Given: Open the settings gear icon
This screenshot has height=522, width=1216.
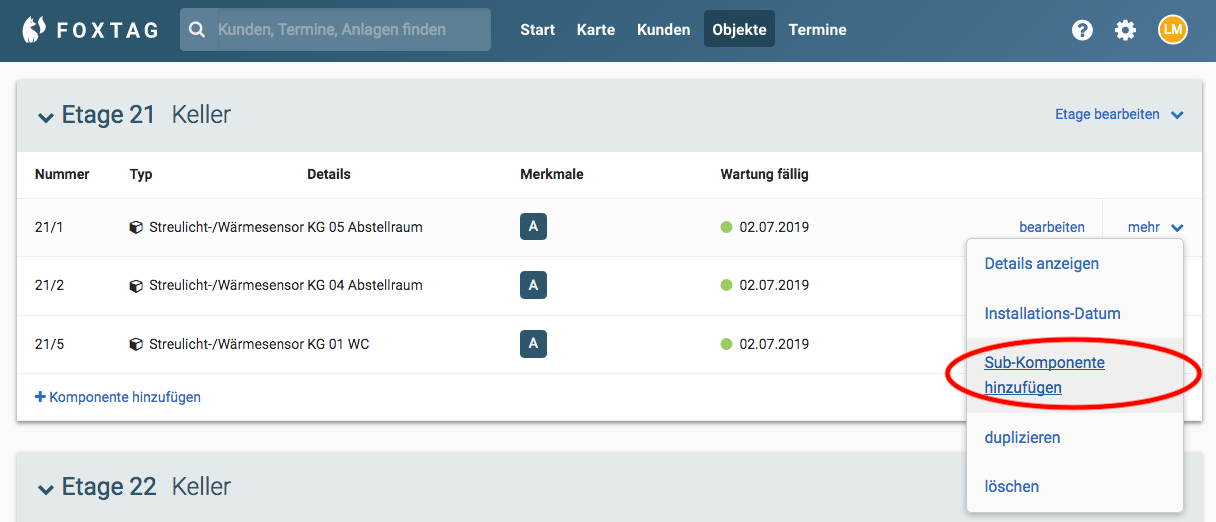Looking at the screenshot, I should click(1126, 30).
